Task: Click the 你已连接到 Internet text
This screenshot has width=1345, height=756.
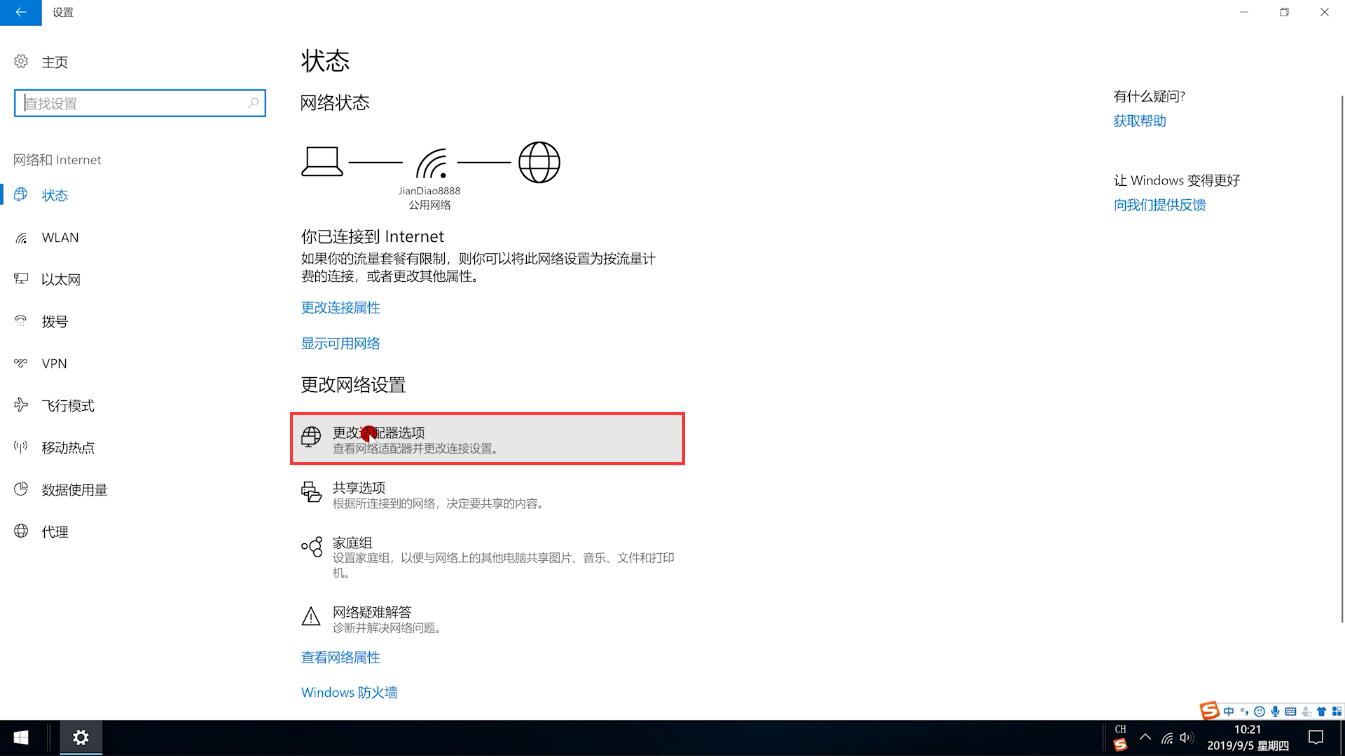Action: click(372, 237)
